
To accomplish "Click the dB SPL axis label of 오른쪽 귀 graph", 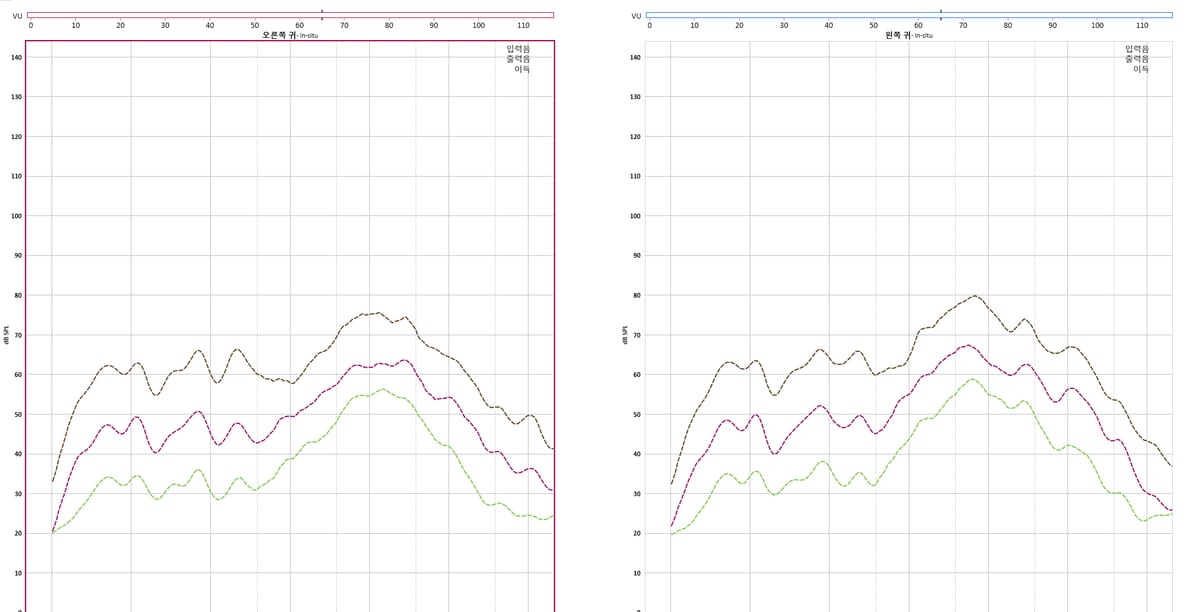I will 8,333.
